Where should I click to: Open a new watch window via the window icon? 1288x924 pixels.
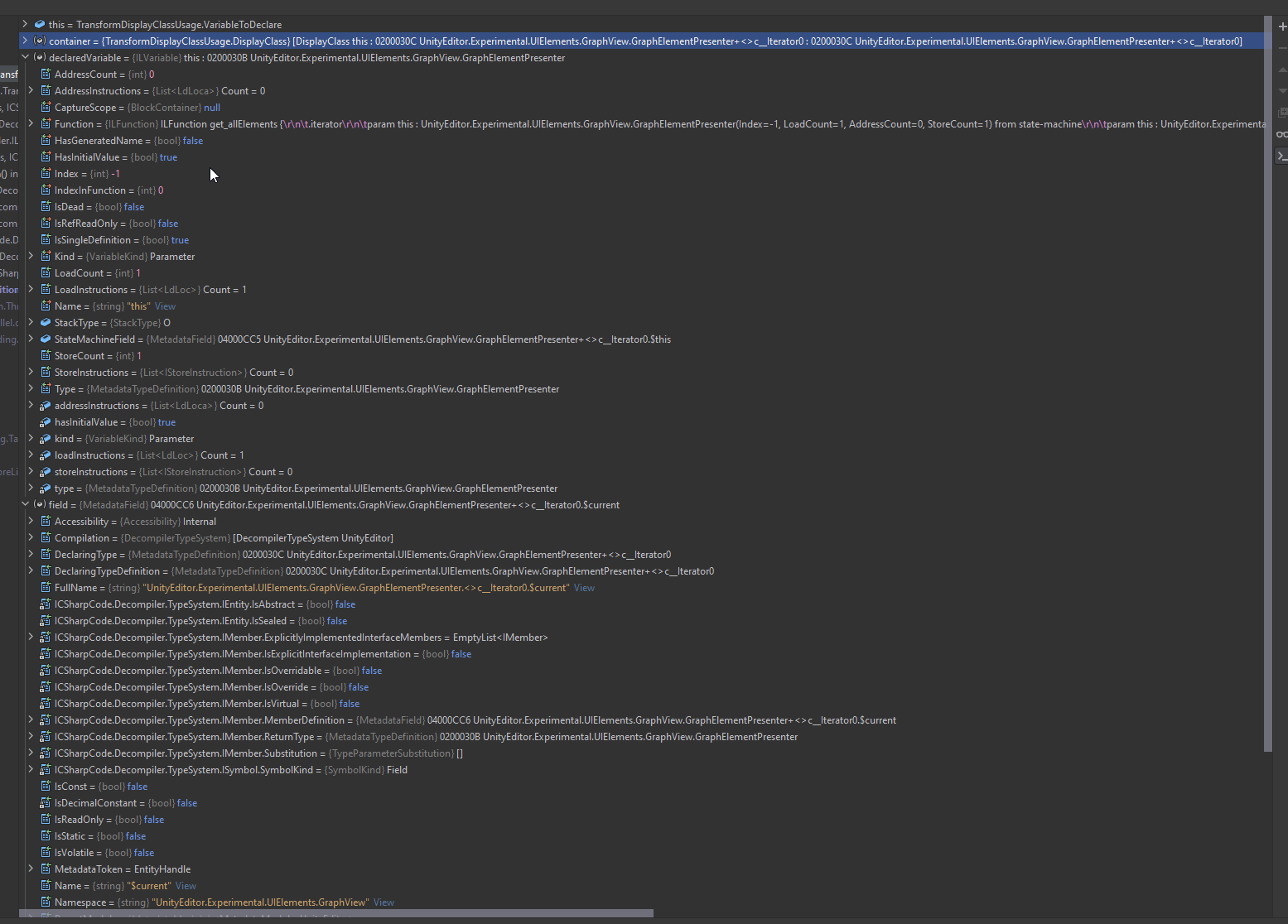pyautogui.click(x=1282, y=113)
